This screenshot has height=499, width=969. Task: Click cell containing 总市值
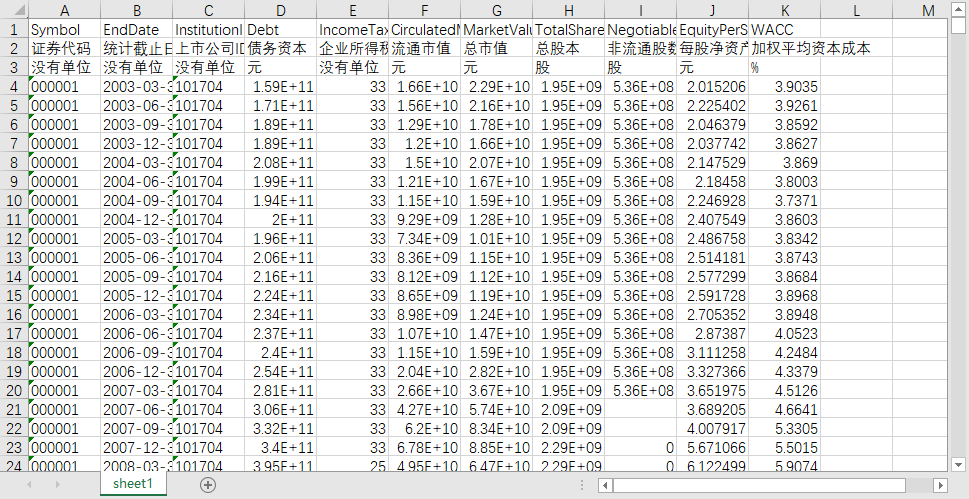point(497,48)
